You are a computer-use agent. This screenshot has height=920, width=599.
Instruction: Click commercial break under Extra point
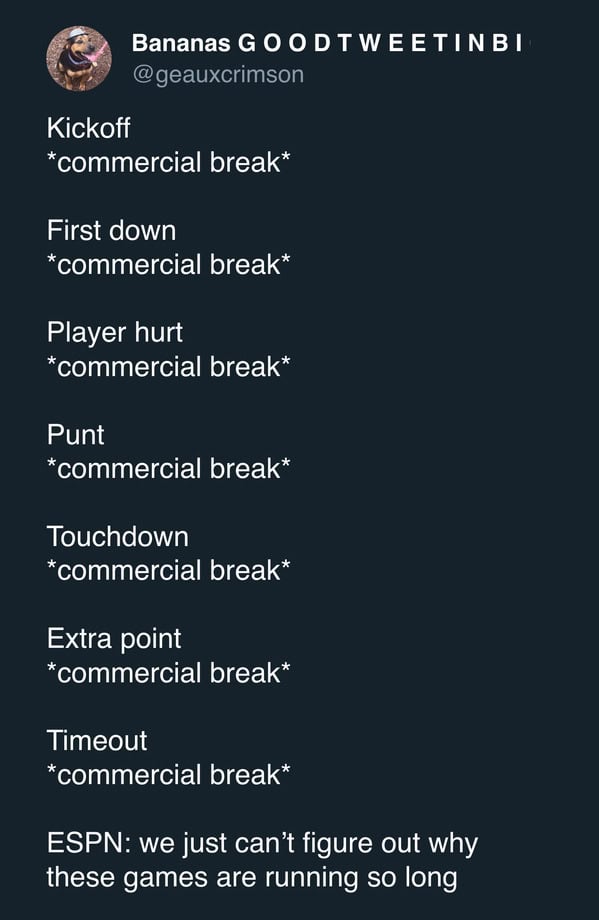168,673
